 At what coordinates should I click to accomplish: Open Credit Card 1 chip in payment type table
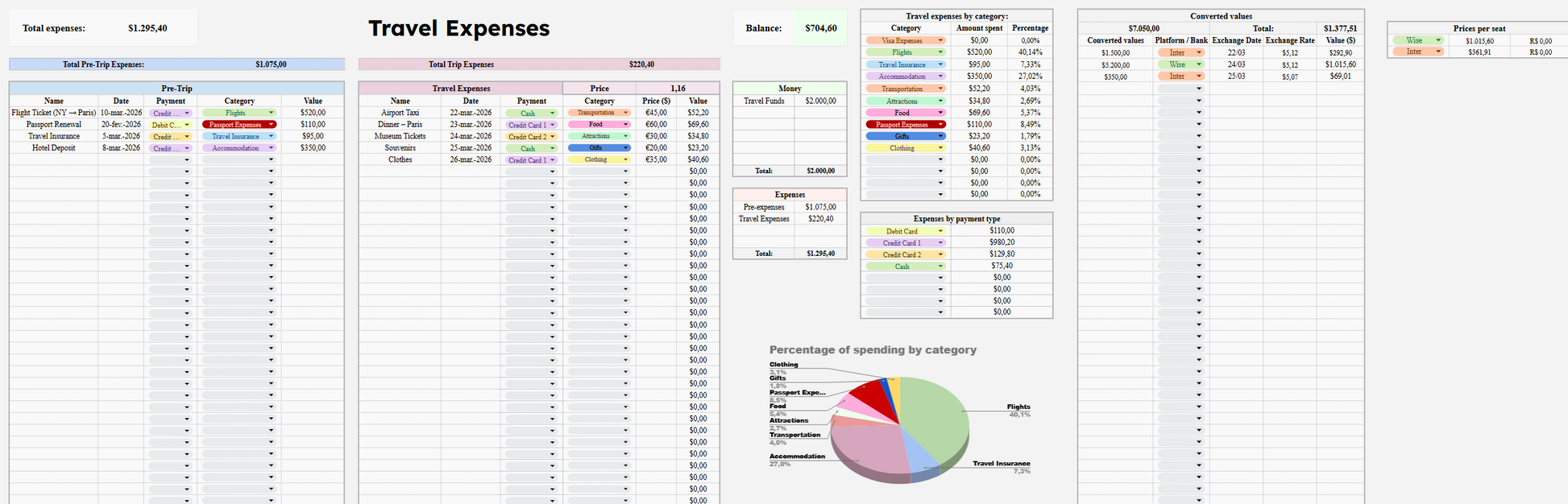pos(906,242)
